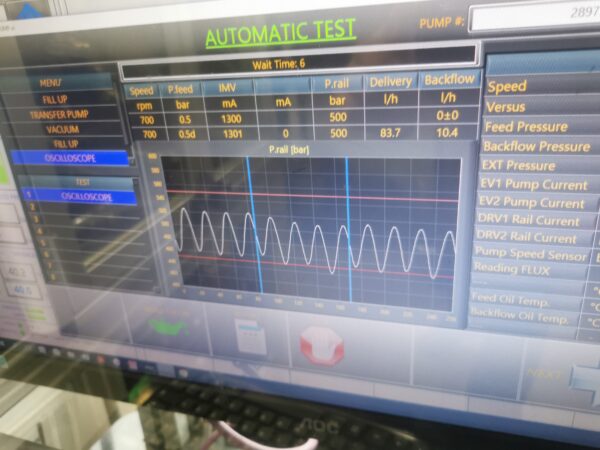Select test step 1 OSCILLOSCOPE
This screenshot has width=600, height=450.
[x=82, y=197]
